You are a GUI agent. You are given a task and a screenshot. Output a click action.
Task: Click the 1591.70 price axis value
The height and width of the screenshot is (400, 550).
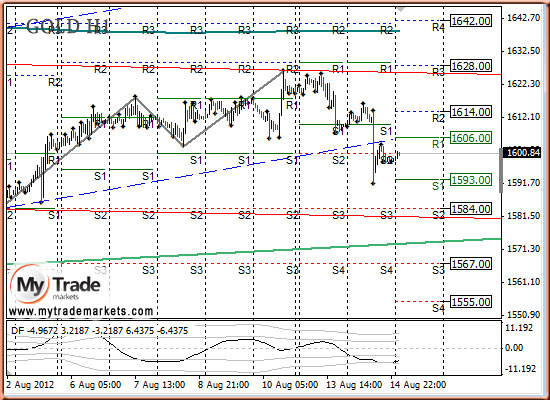point(523,183)
